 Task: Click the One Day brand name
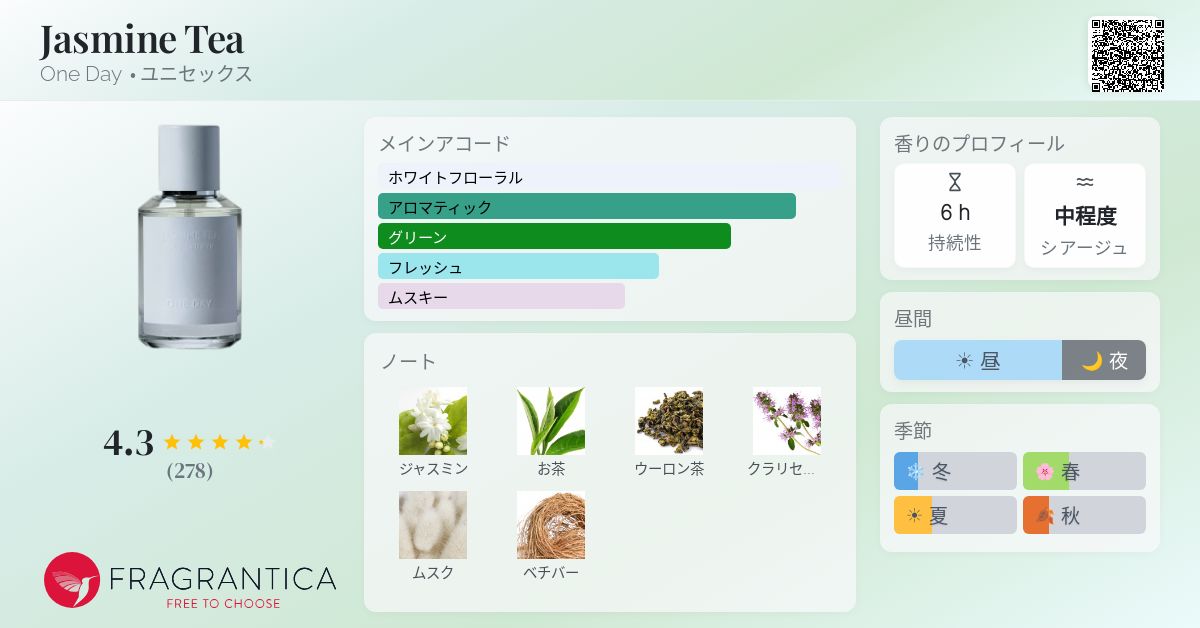point(81,74)
